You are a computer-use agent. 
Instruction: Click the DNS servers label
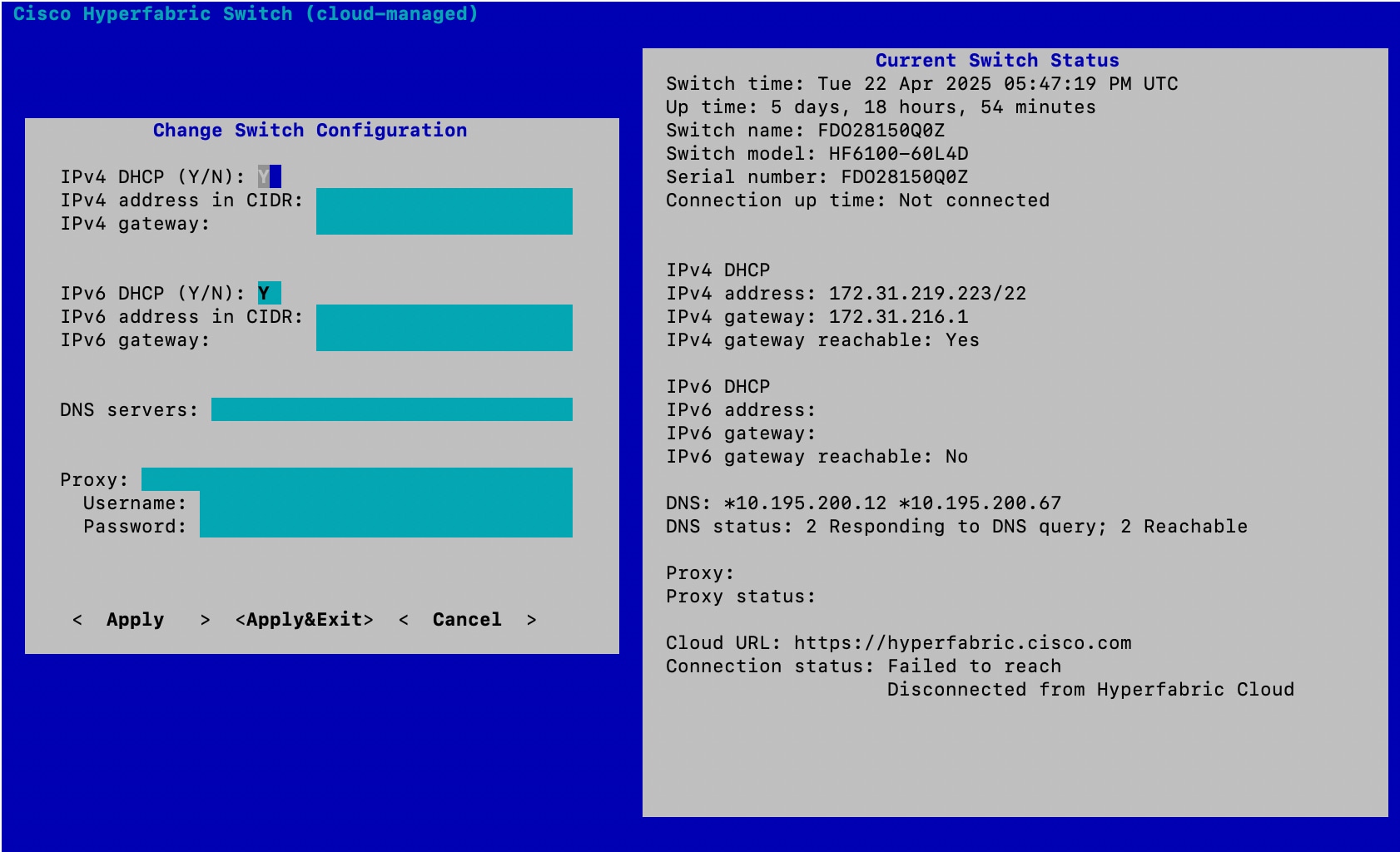coord(129,410)
